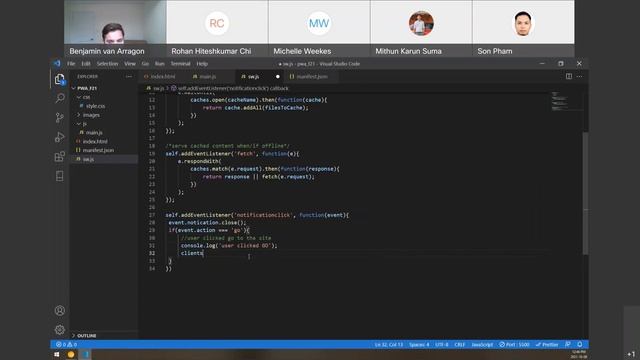Select Michelle Weekes participant tile

[x=319, y=28]
